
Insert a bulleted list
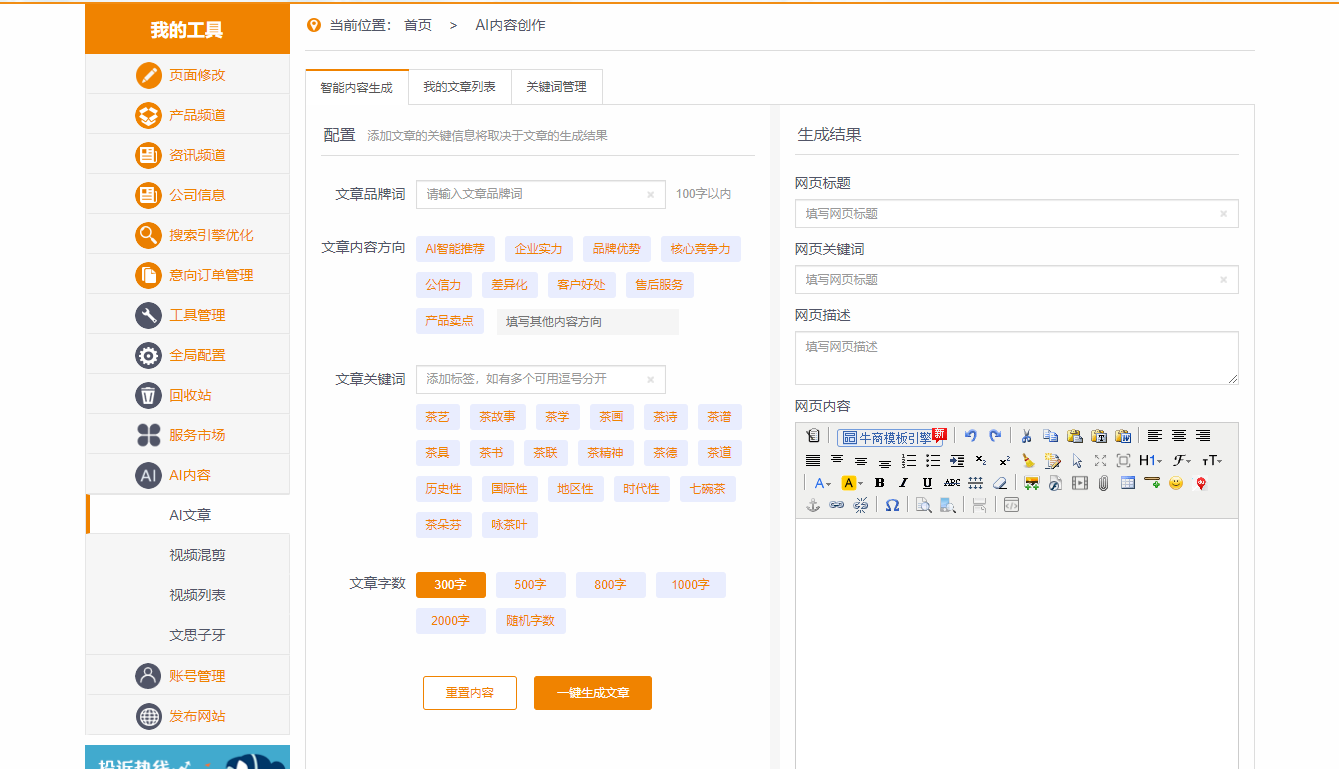click(933, 461)
